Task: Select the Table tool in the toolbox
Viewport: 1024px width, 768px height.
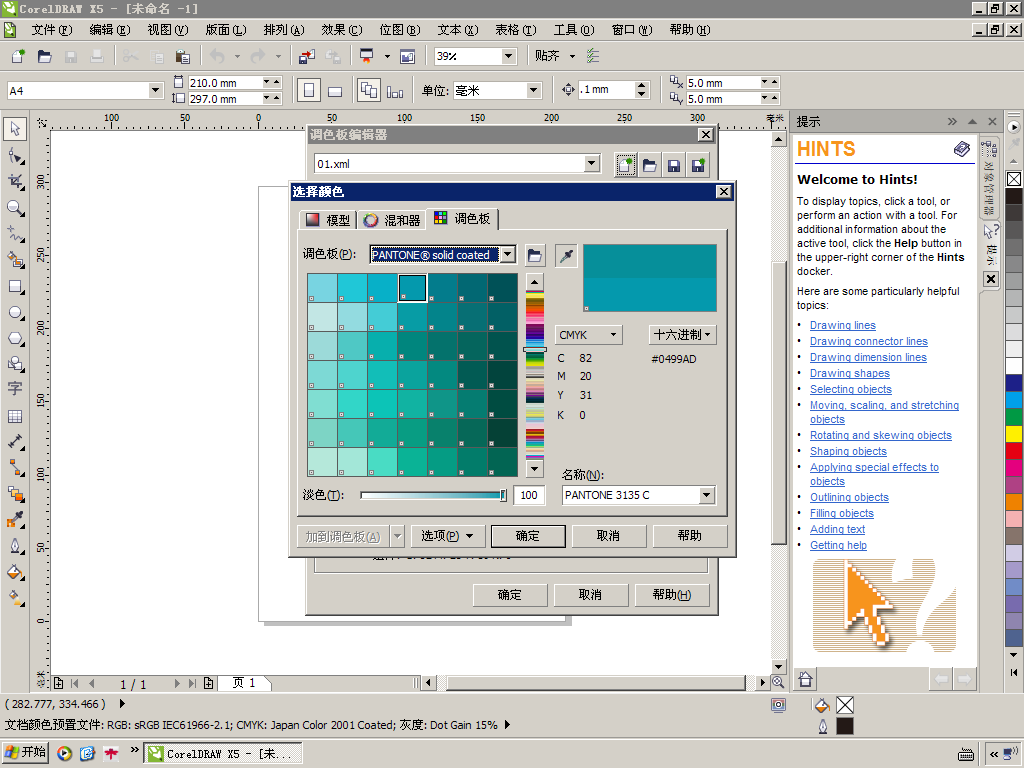Action: coord(15,417)
